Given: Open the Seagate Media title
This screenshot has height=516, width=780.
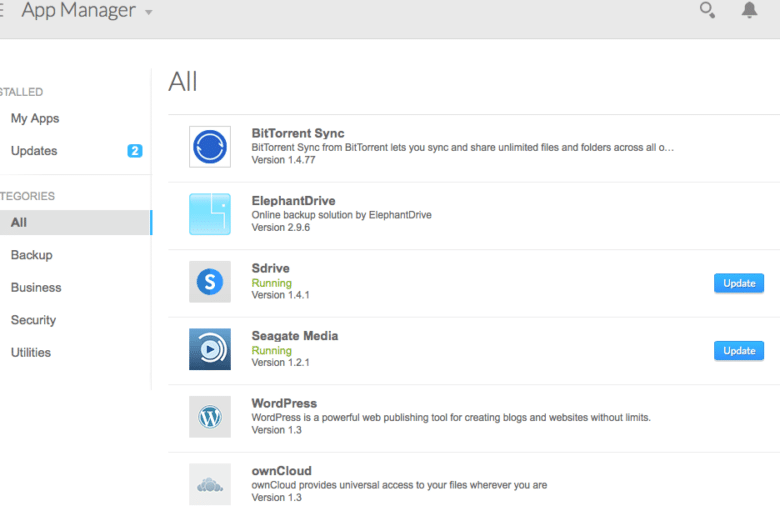Looking at the screenshot, I should (x=294, y=336).
